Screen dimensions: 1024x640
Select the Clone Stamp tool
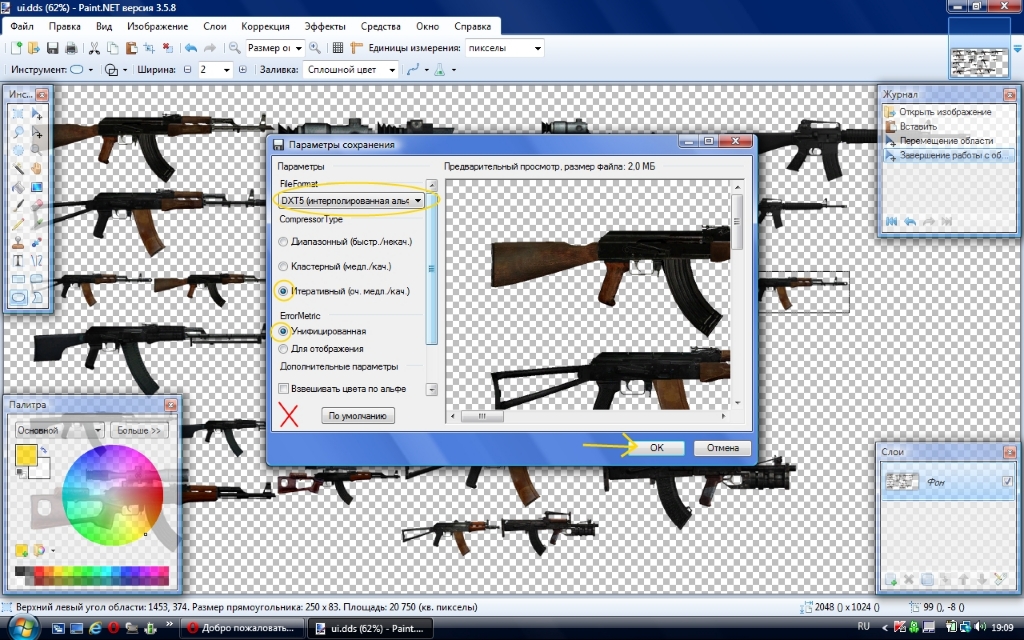(x=18, y=242)
